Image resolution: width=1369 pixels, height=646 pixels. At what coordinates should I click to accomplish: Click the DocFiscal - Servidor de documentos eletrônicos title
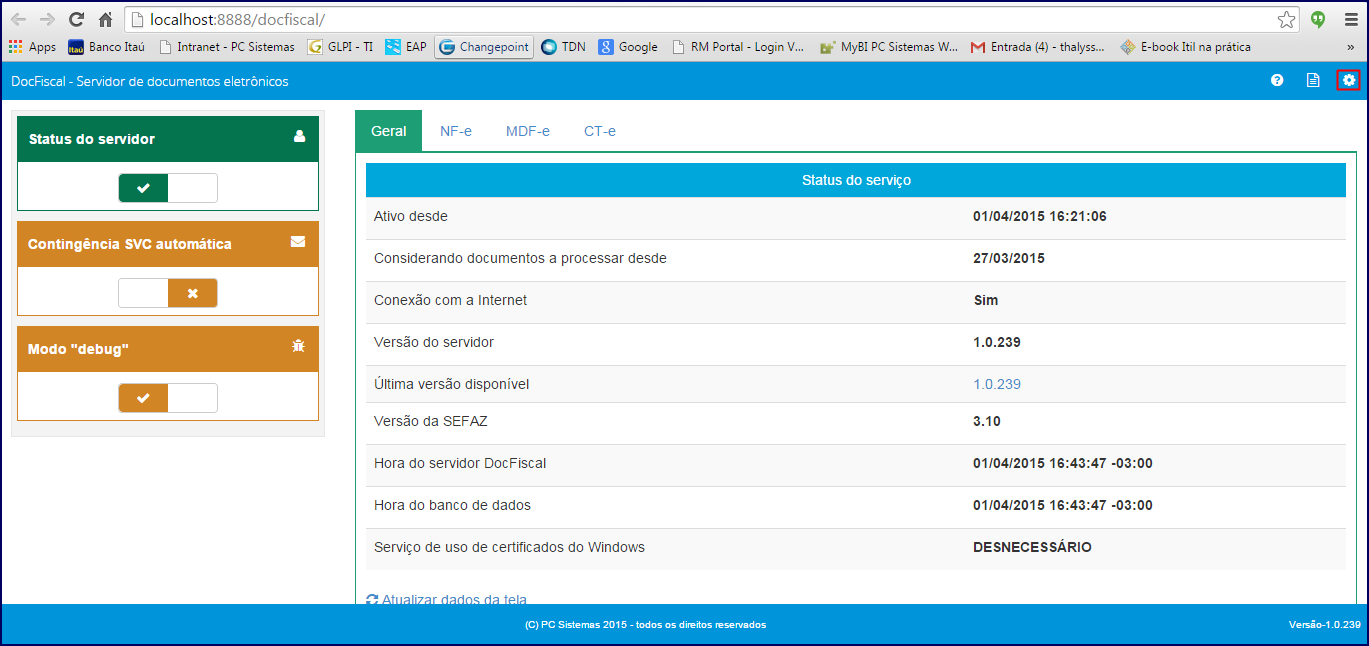coord(150,81)
